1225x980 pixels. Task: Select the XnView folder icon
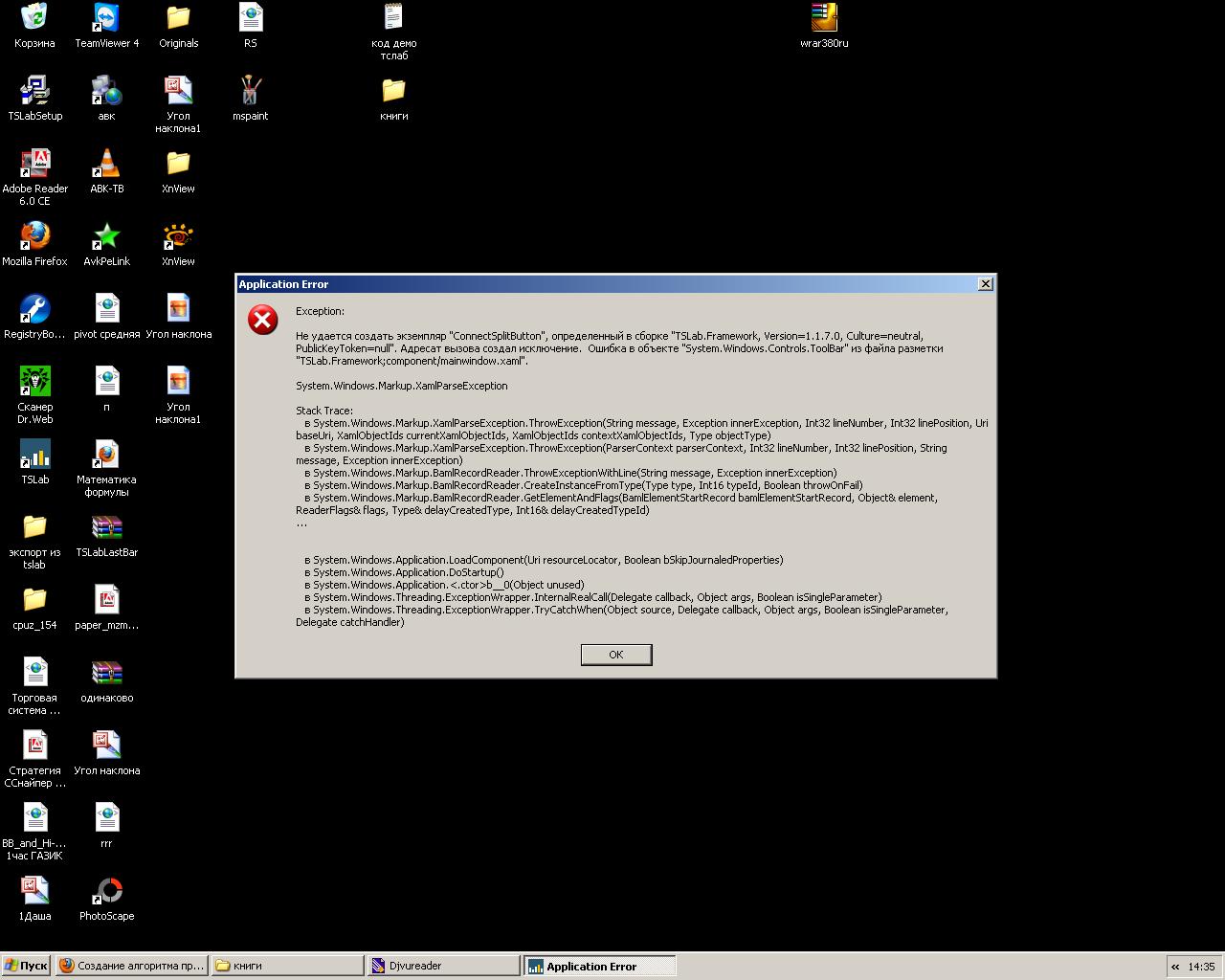179,171
